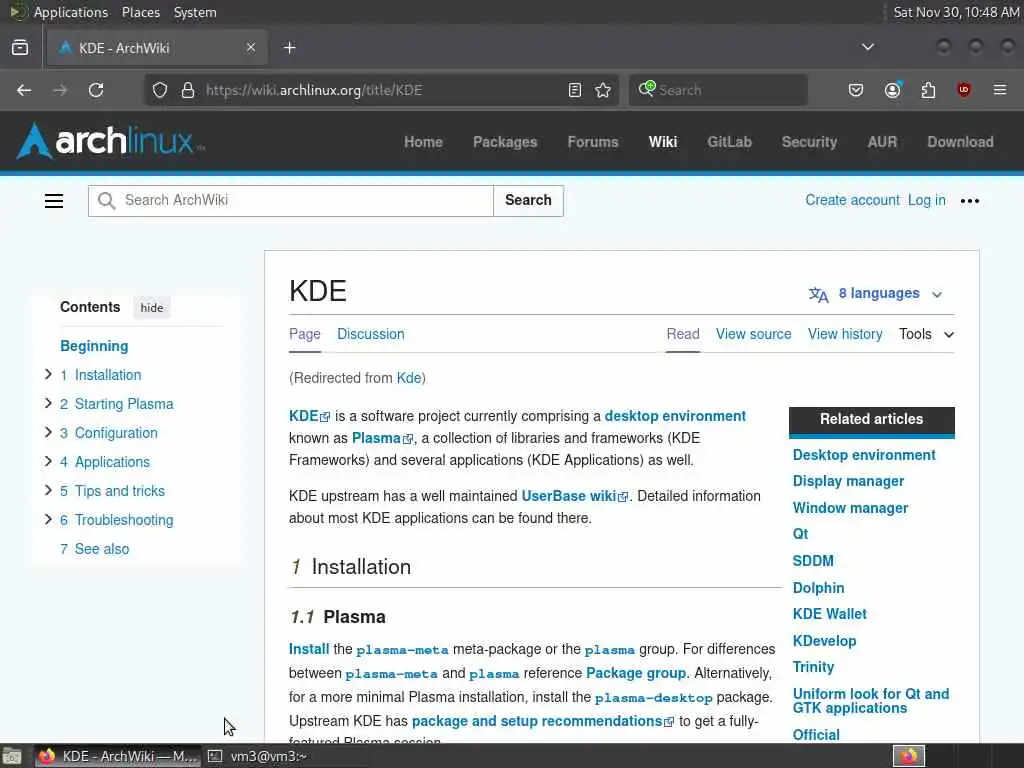This screenshot has height=768, width=1024.
Task: Expand the Tips and tricks contents section
Action: point(48,490)
